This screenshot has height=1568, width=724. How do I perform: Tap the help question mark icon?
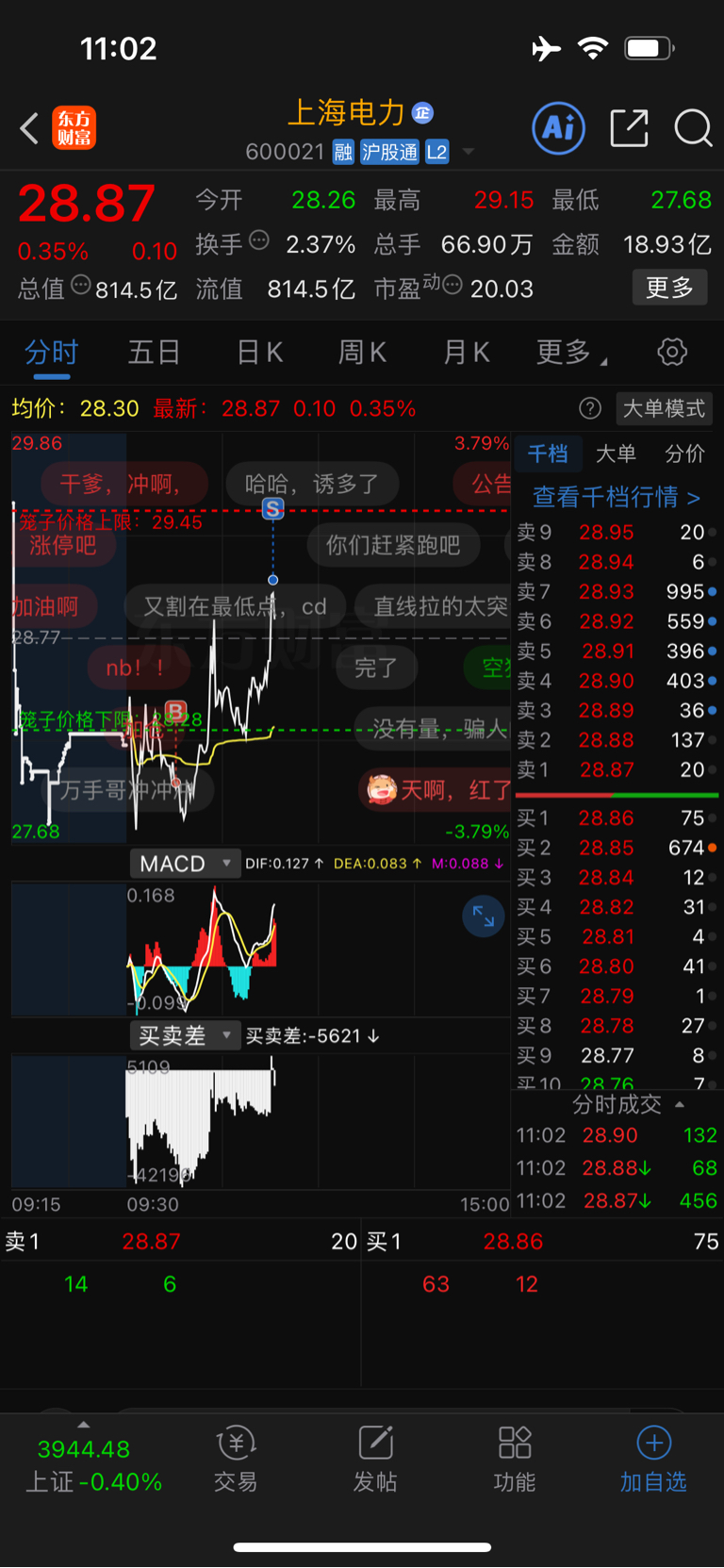(590, 408)
